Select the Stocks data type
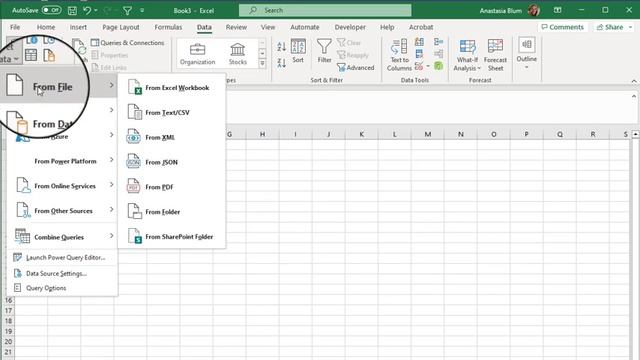The height and width of the screenshot is (360, 640). click(x=238, y=54)
